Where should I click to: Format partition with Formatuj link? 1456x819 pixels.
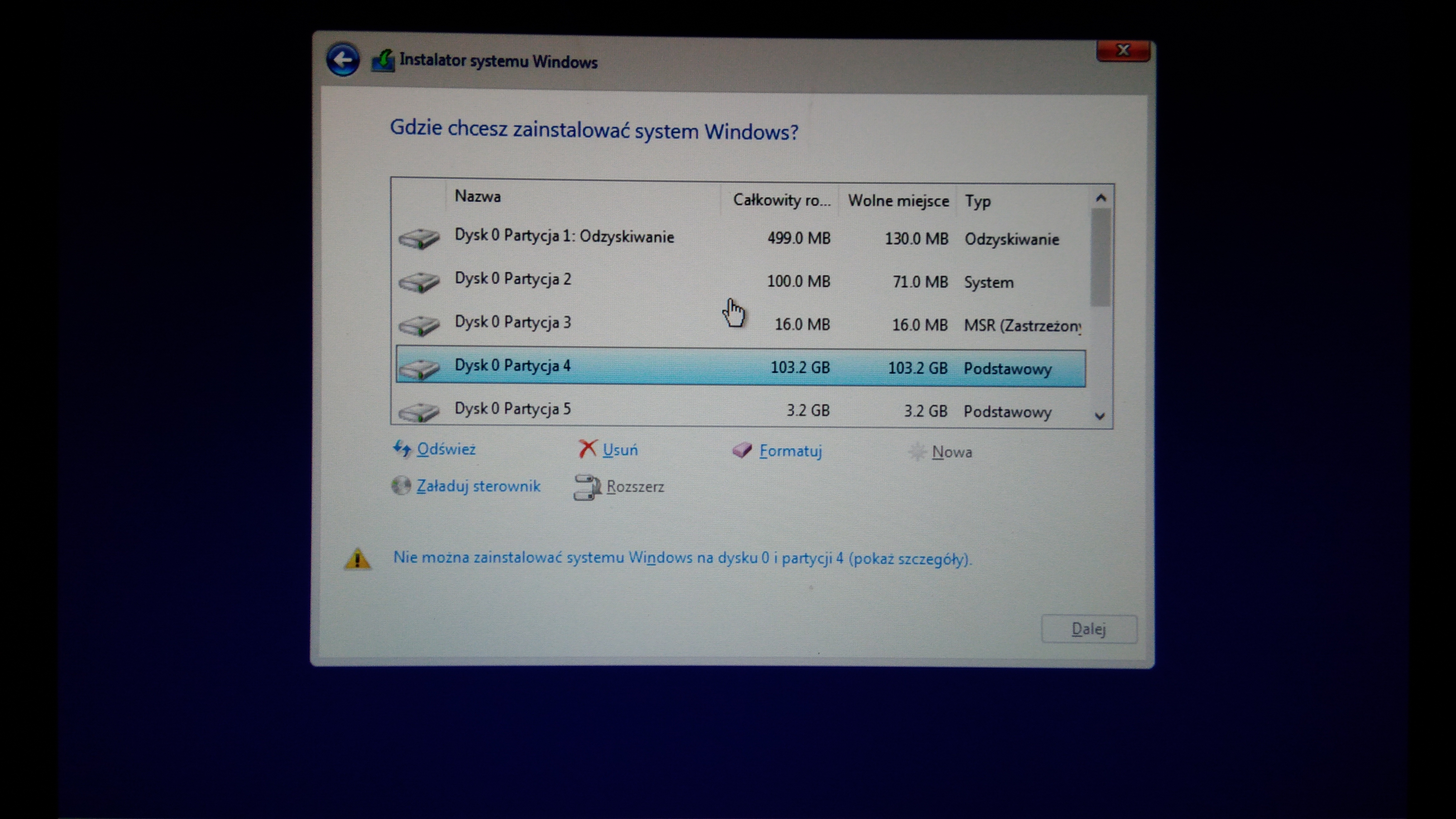790,451
